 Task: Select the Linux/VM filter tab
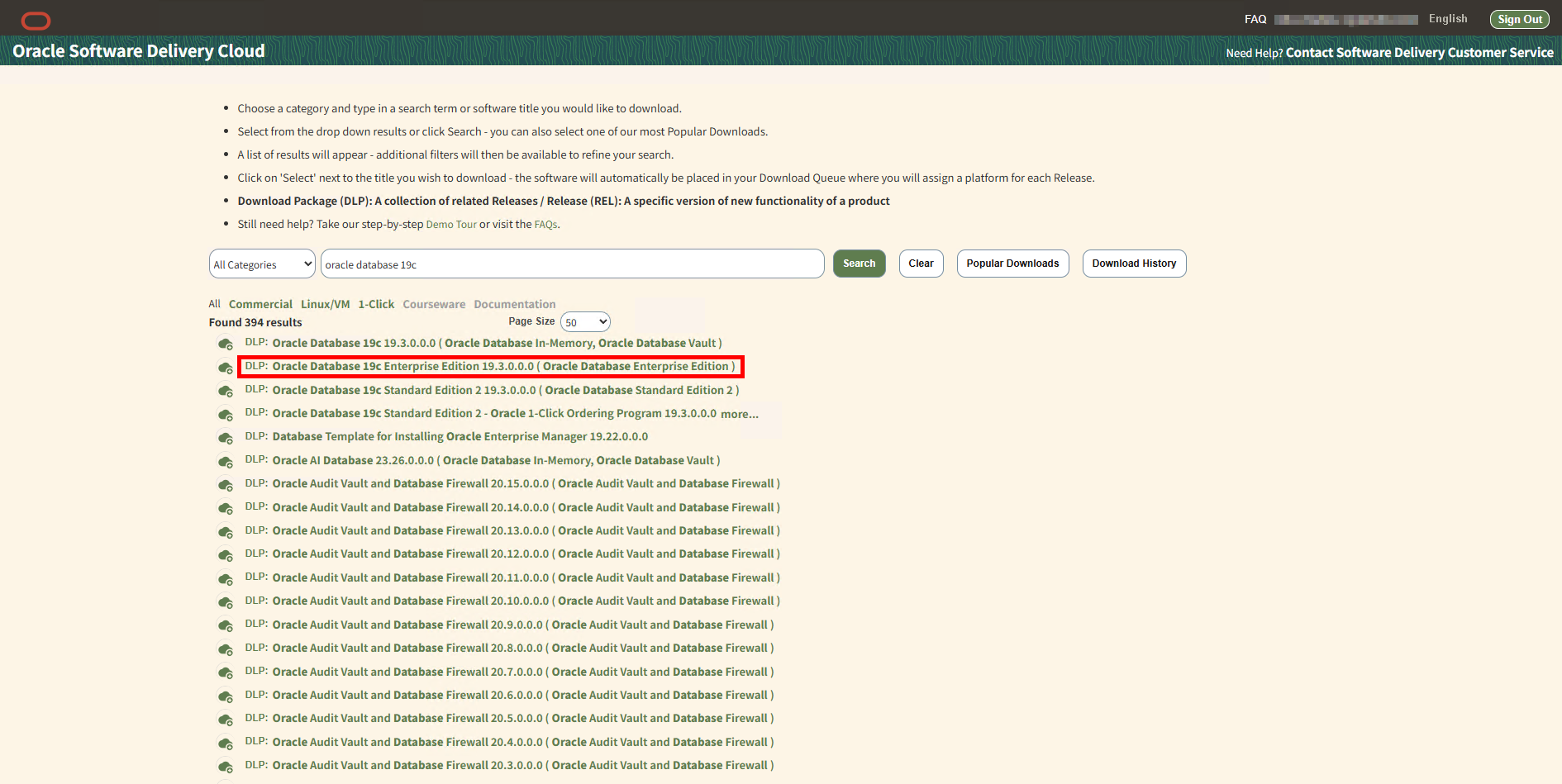pos(325,304)
